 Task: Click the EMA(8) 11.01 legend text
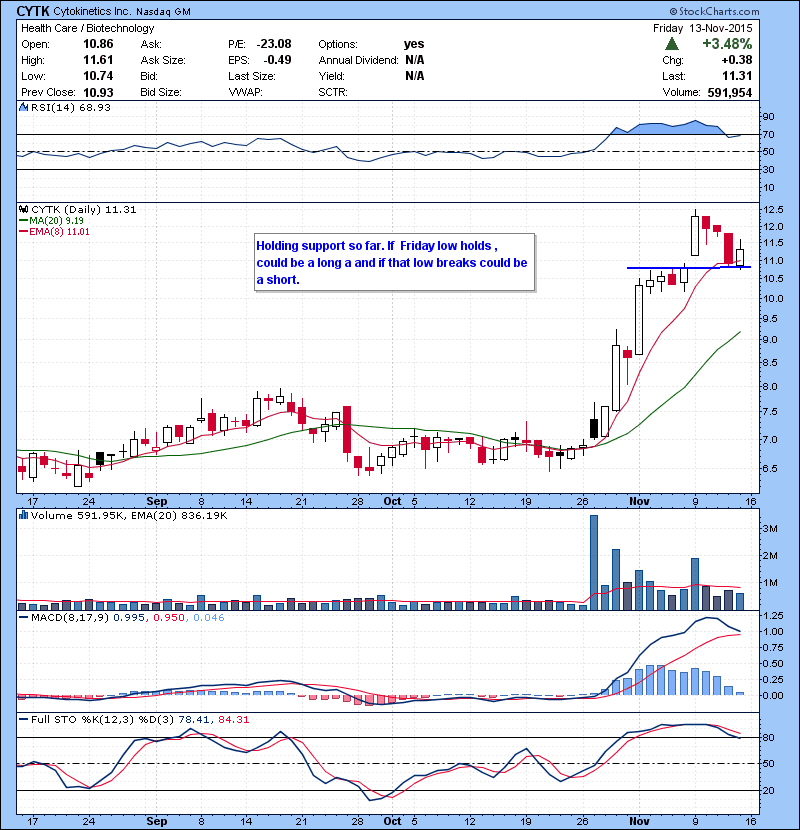[x=59, y=232]
